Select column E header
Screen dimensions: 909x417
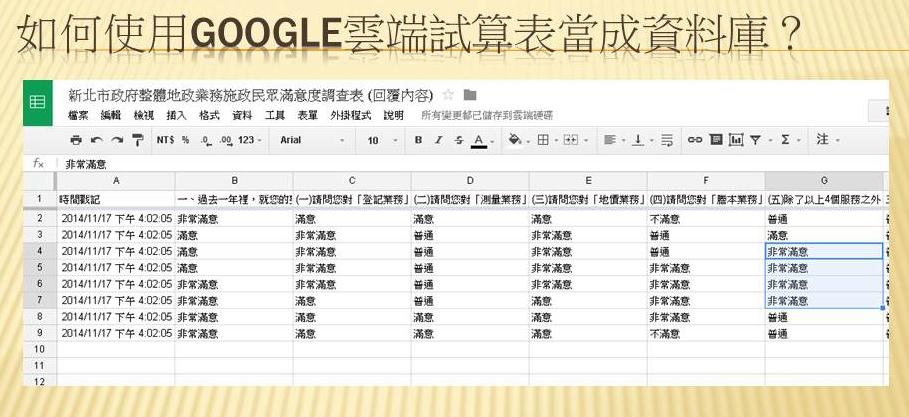click(x=588, y=180)
